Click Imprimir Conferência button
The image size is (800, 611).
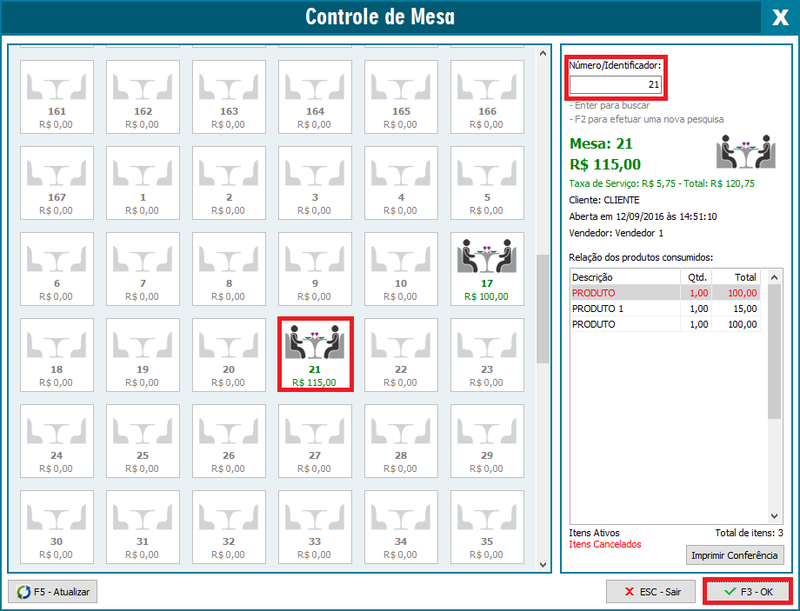click(735, 555)
